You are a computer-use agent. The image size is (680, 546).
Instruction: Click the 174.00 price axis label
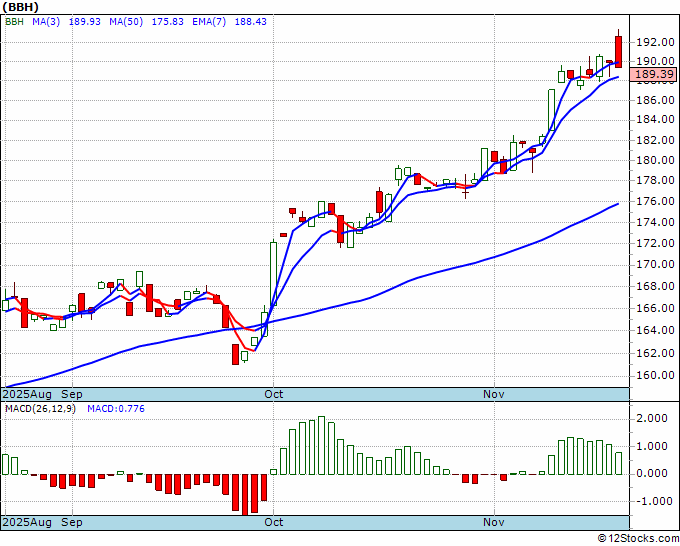click(655, 222)
